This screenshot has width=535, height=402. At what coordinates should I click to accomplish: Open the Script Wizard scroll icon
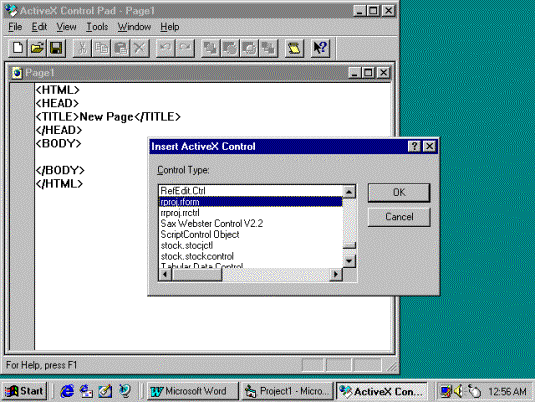click(x=294, y=48)
